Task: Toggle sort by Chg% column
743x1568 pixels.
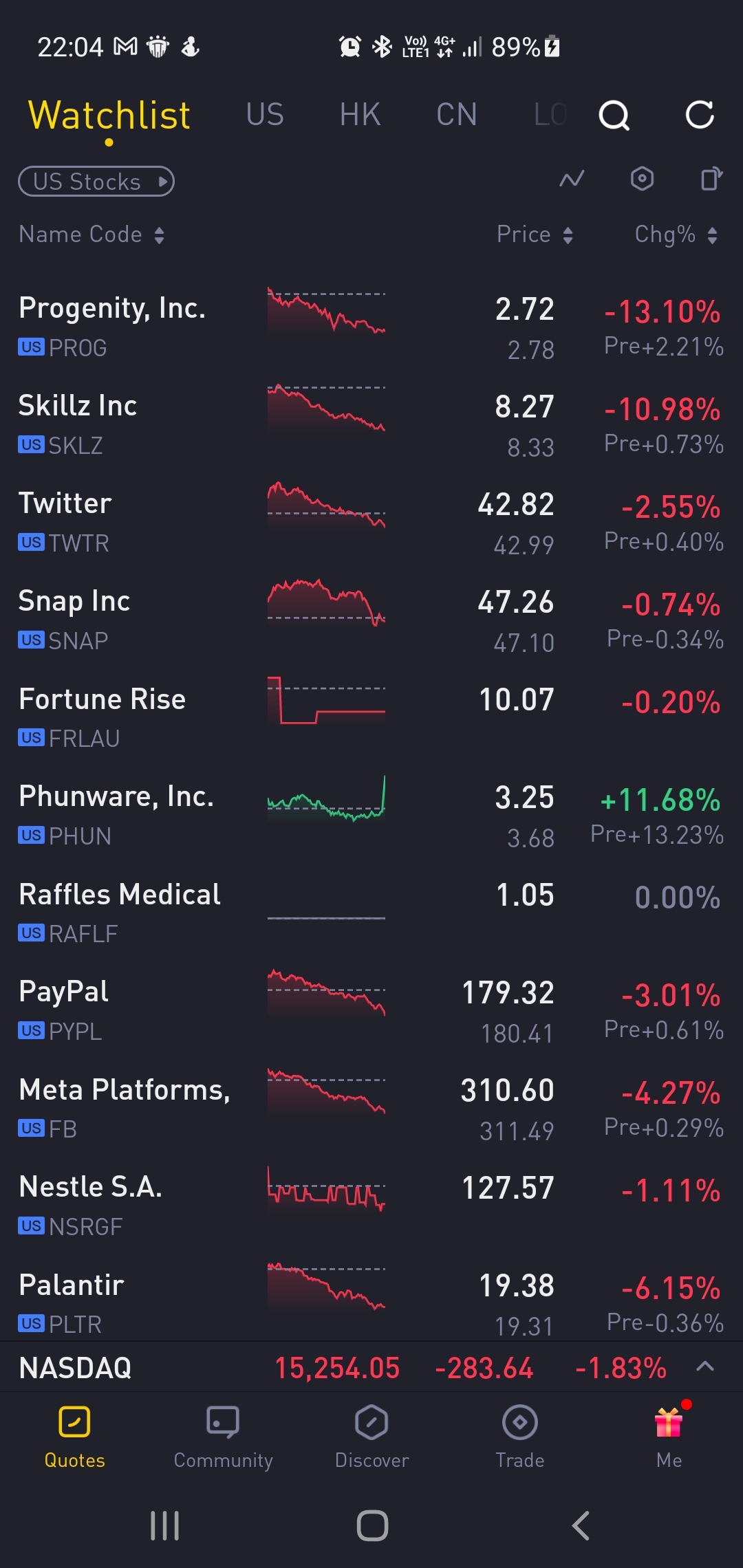Action: pyautogui.click(x=676, y=235)
